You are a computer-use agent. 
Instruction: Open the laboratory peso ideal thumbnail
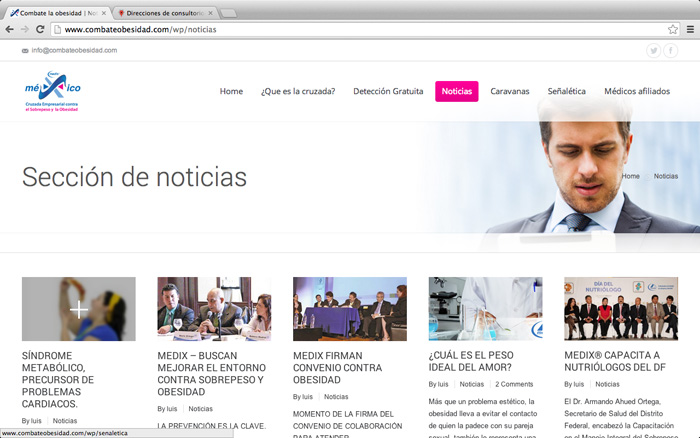(486, 309)
